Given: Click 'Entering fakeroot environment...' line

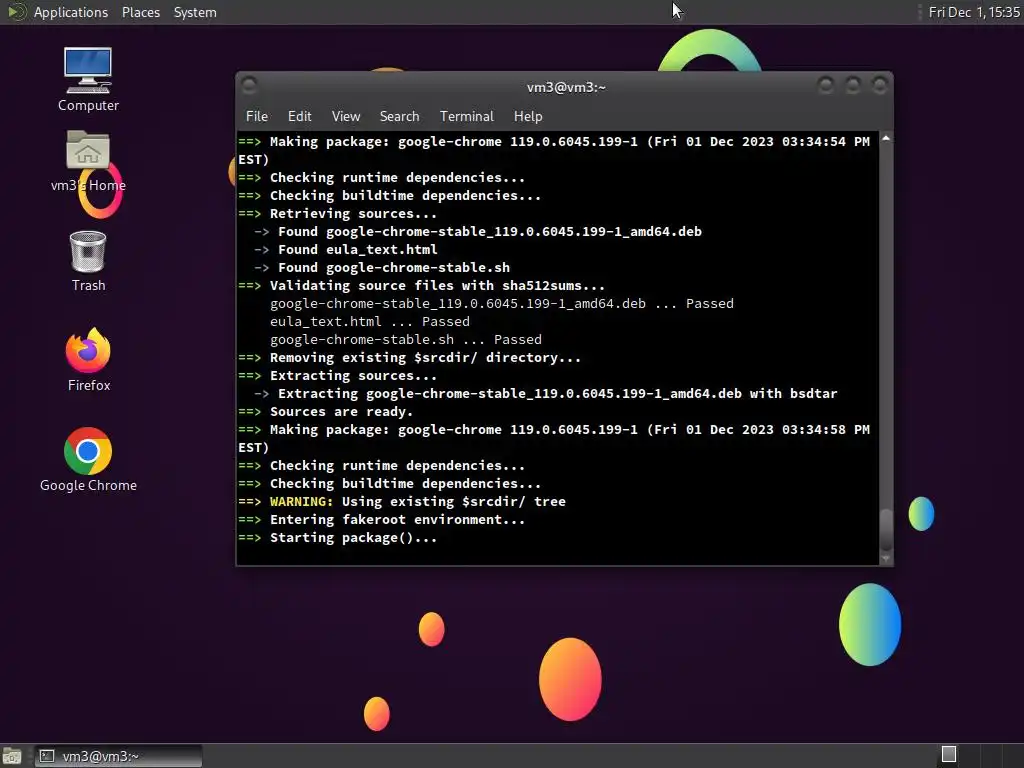Looking at the screenshot, I should click(381, 520).
